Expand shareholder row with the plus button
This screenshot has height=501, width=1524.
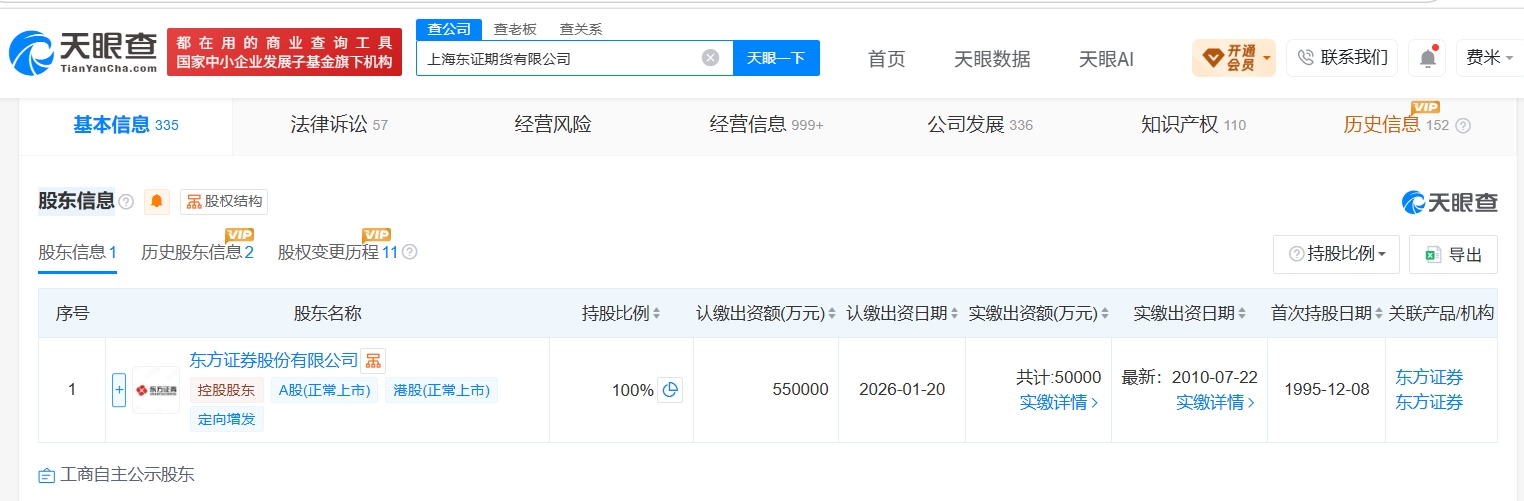coord(119,390)
